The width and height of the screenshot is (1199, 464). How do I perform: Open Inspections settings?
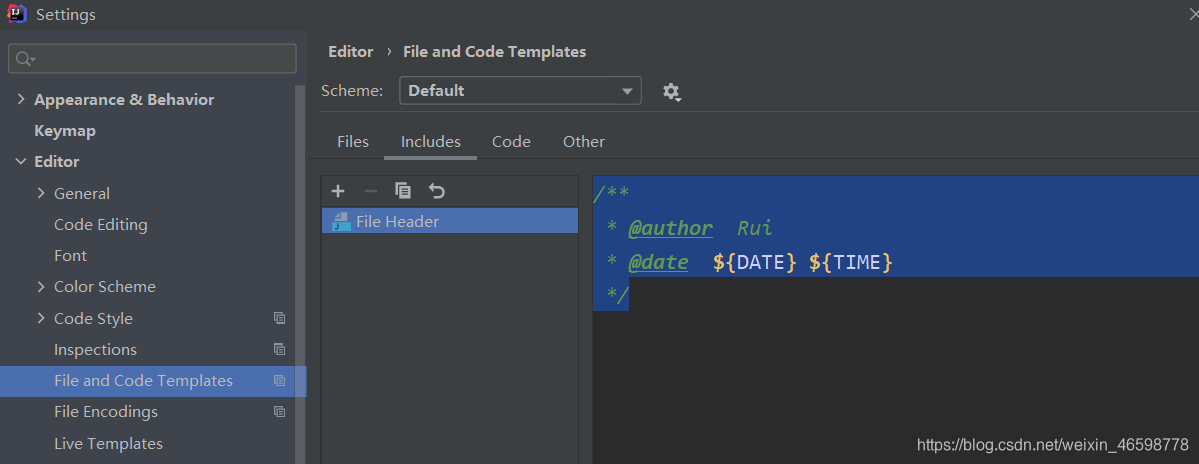pos(96,349)
